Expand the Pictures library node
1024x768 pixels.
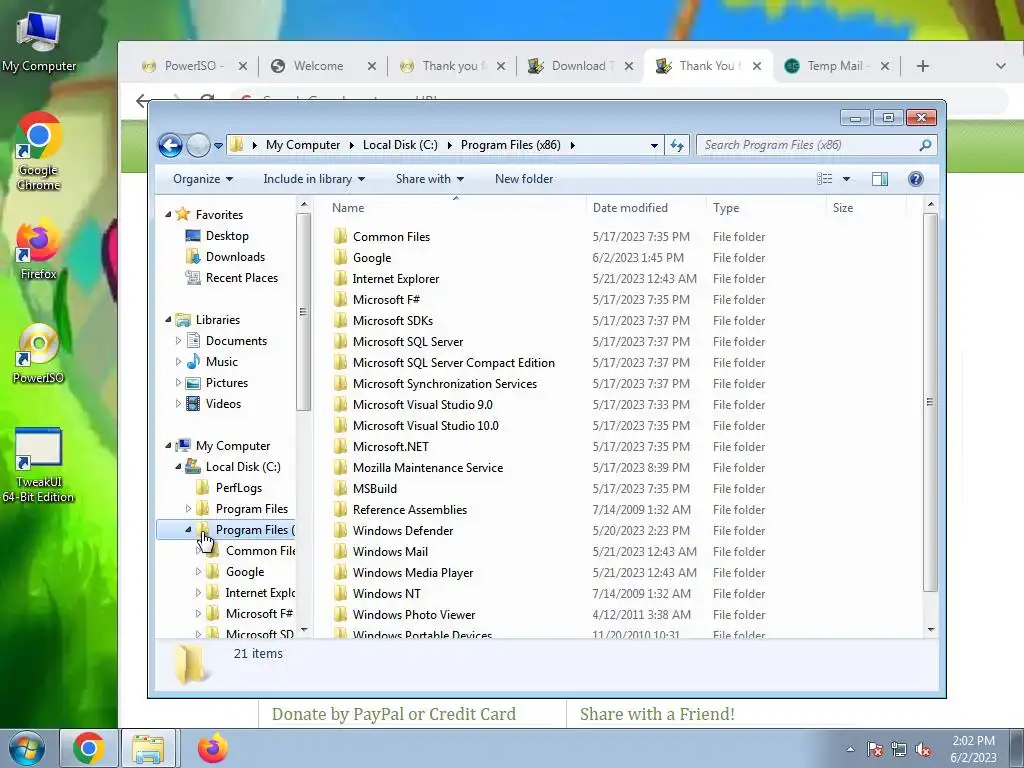178,383
